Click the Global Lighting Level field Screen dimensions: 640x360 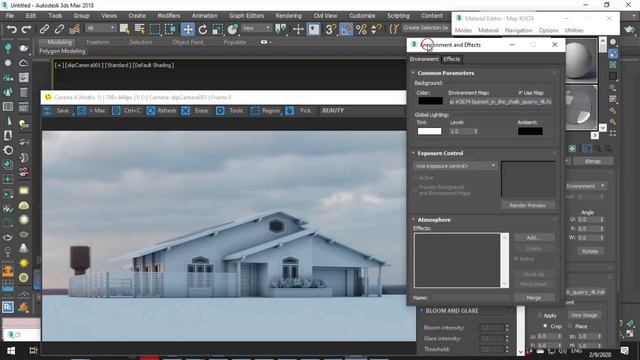click(460, 131)
